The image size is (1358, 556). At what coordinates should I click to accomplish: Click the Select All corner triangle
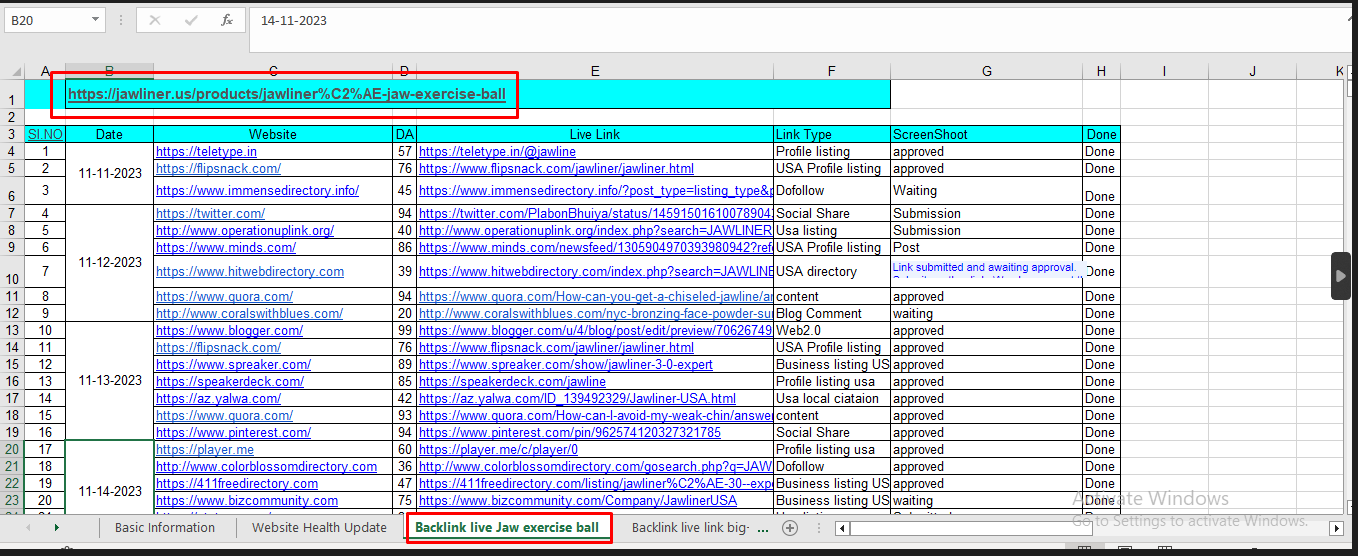pyautogui.click(x=14, y=71)
